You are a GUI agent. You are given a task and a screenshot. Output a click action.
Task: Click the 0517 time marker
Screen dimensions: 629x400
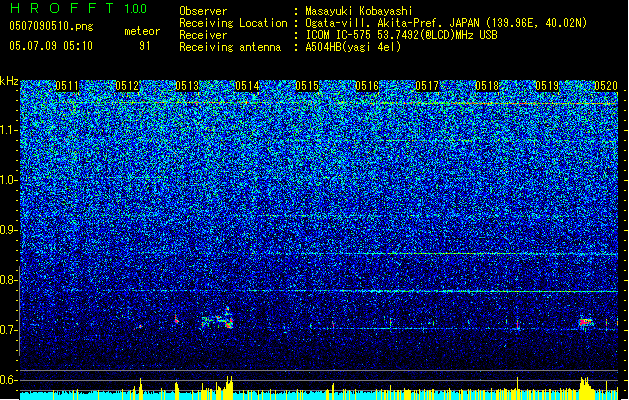427,86
